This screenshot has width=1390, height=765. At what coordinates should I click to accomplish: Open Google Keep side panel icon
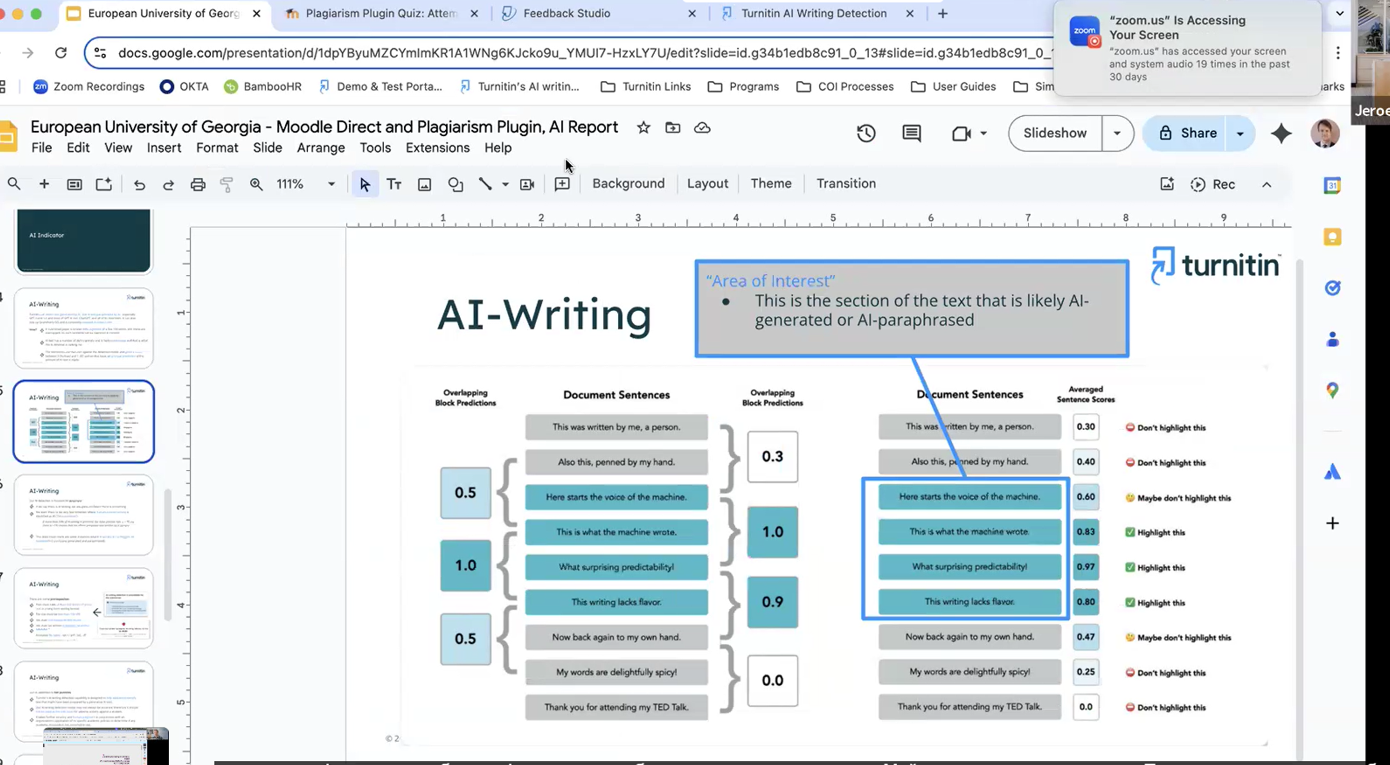(x=1332, y=237)
